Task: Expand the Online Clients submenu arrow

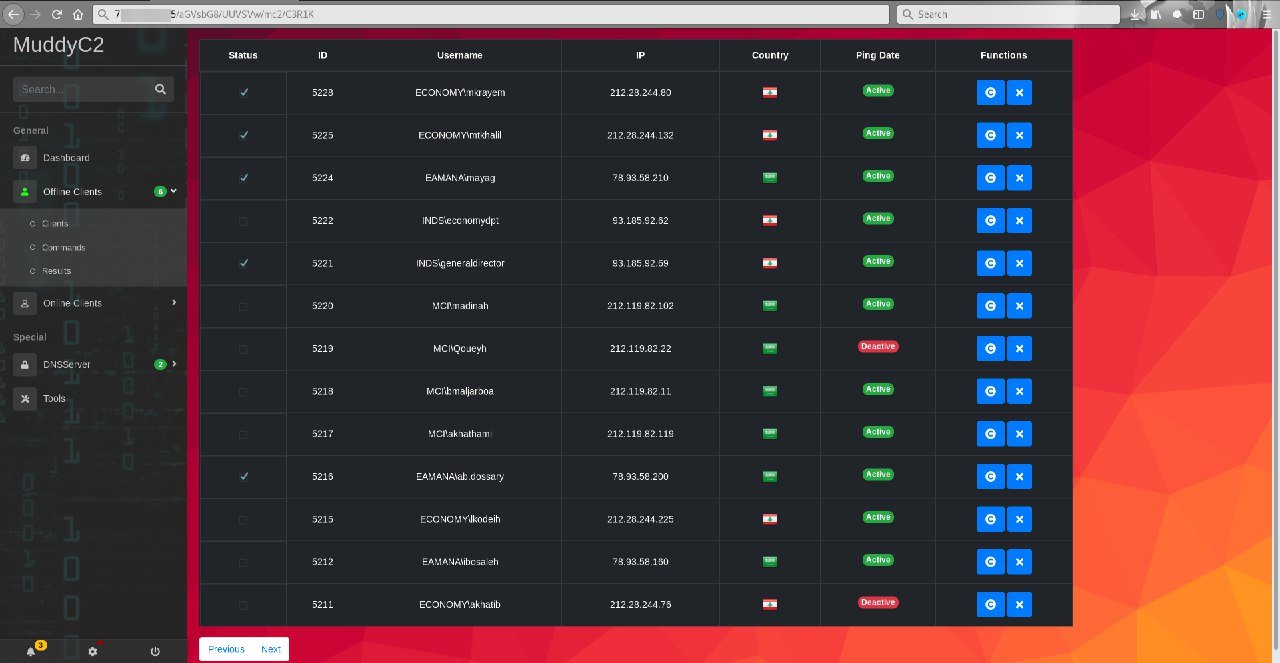Action: click(x=174, y=302)
